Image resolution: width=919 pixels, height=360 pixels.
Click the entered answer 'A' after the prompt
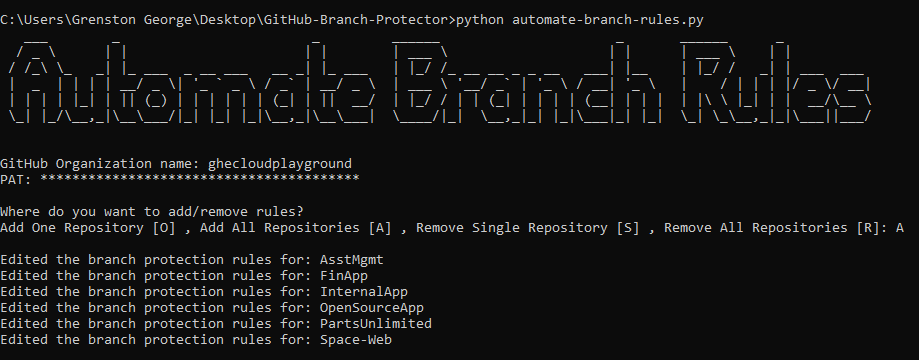[900, 227]
